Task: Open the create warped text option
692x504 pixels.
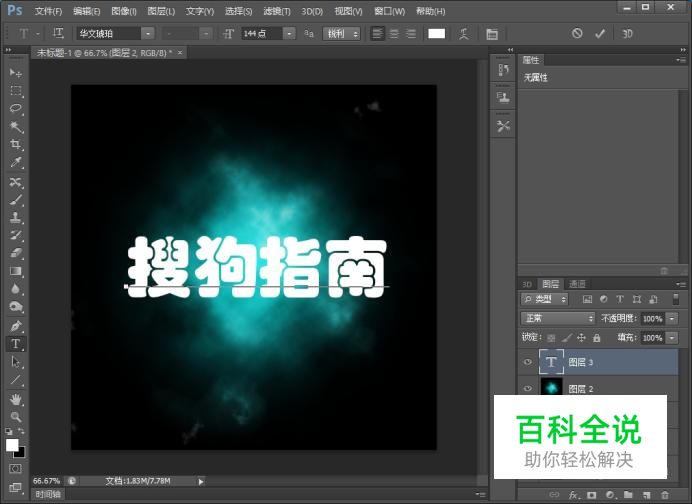Action: pos(463,34)
